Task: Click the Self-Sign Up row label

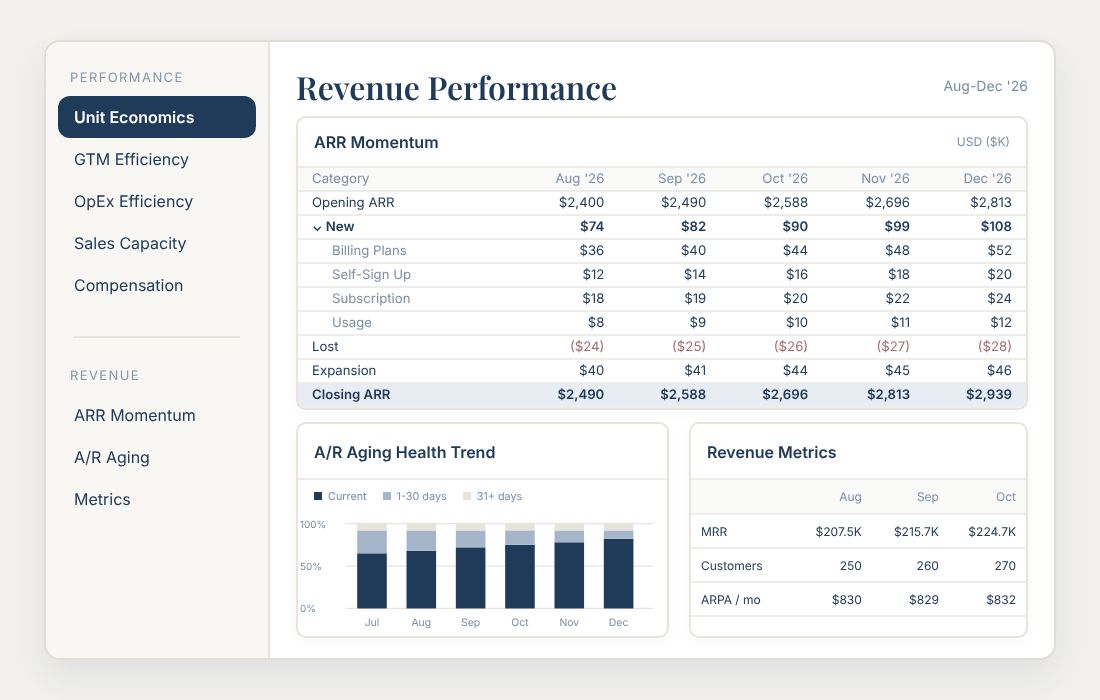Action: pyautogui.click(x=371, y=274)
